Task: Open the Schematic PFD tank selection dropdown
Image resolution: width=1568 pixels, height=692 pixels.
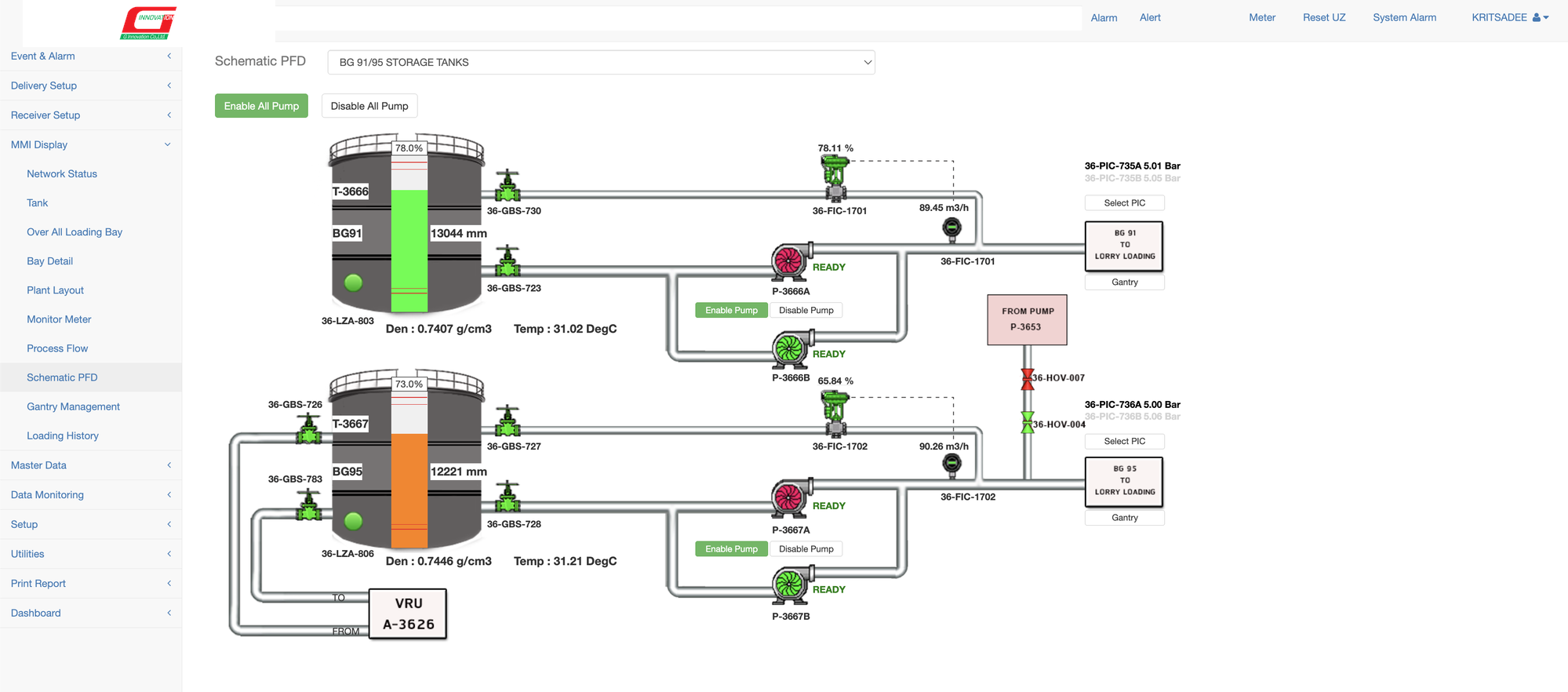Action: [x=601, y=62]
